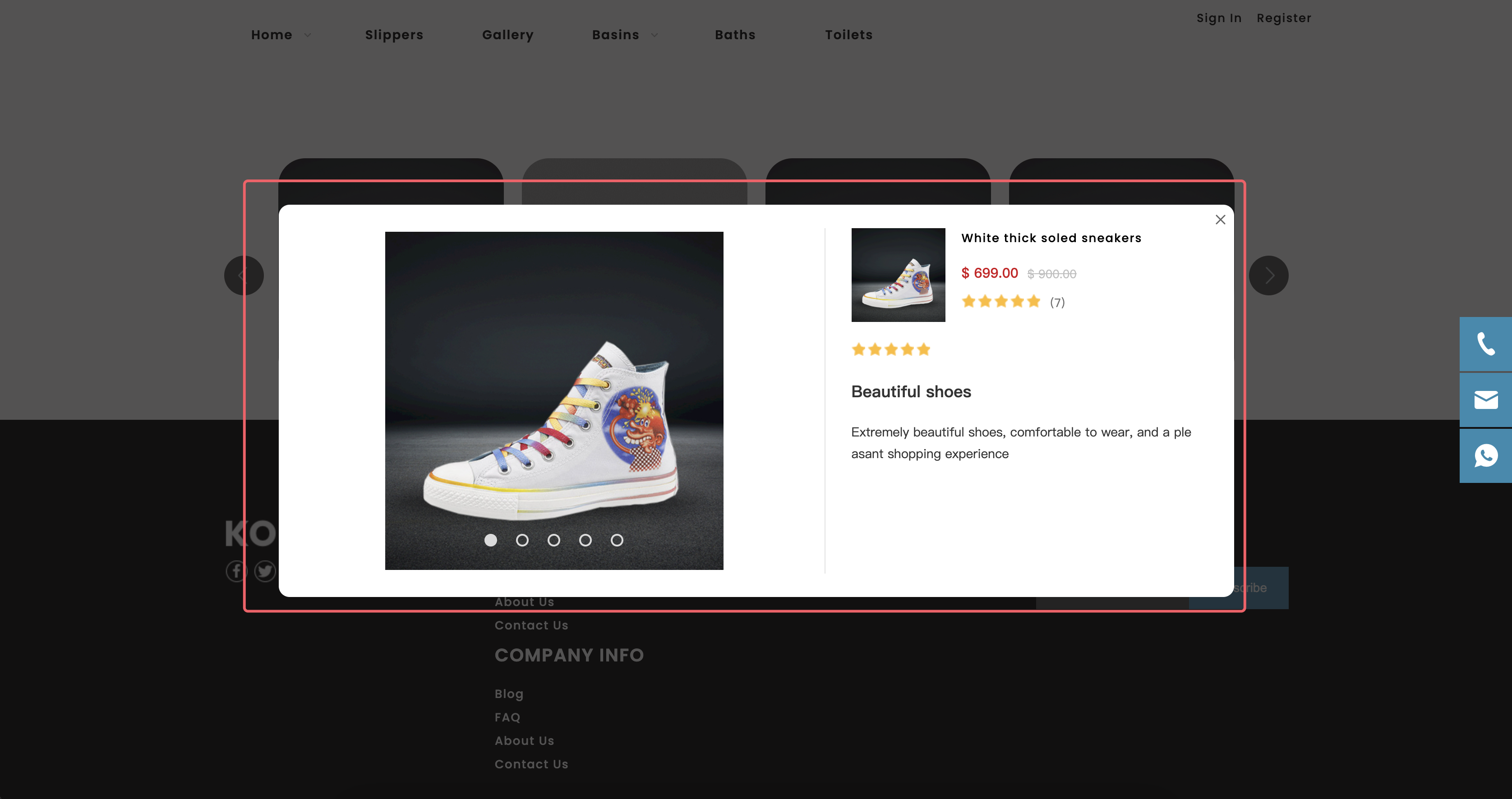The image size is (1512, 799).
Task: Select the third image slide dot
Action: coord(553,540)
